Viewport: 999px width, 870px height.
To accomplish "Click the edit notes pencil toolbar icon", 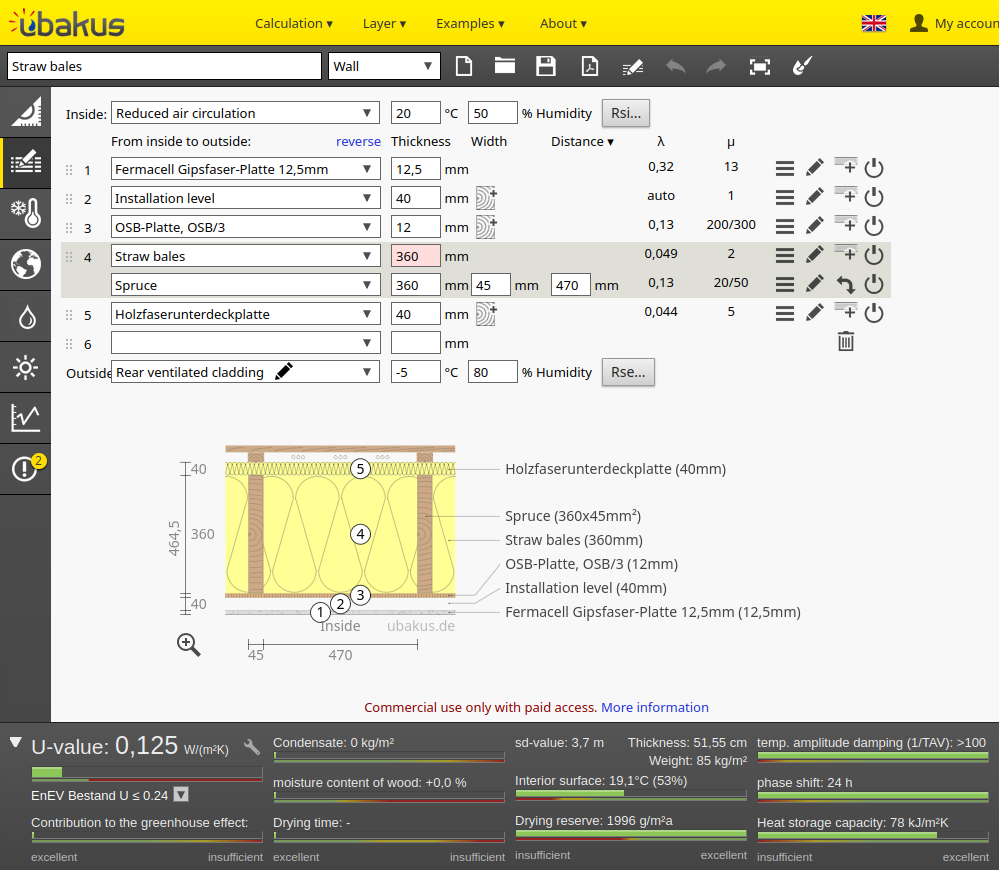I will pyautogui.click(x=633, y=67).
